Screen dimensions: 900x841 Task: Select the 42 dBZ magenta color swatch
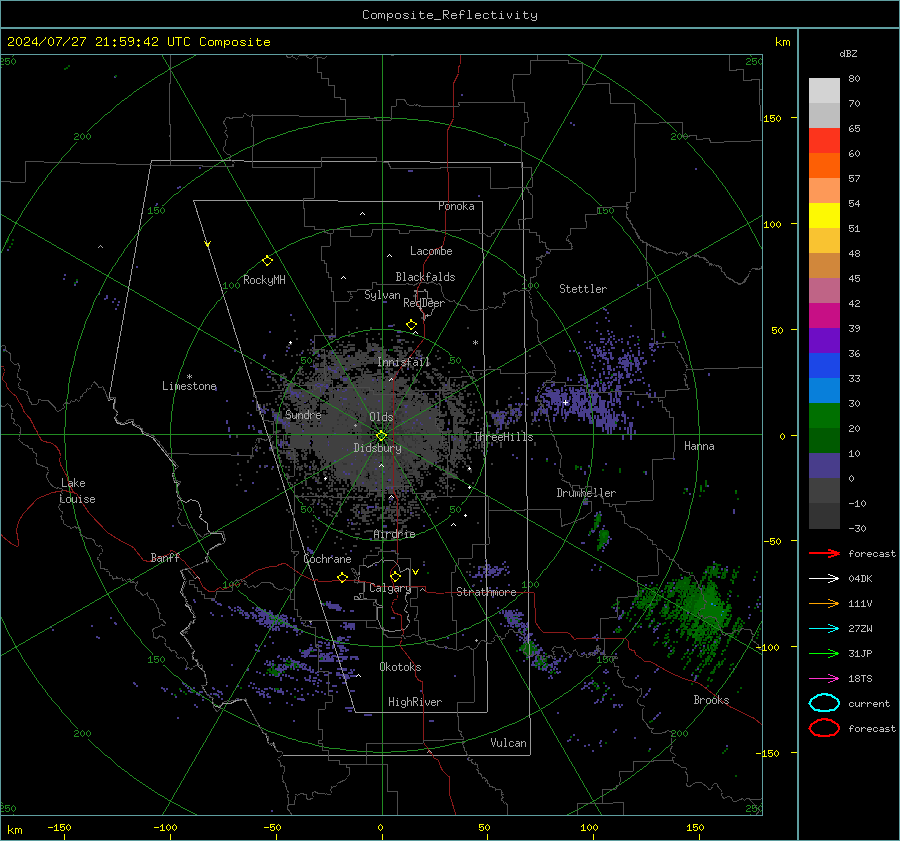click(x=824, y=316)
